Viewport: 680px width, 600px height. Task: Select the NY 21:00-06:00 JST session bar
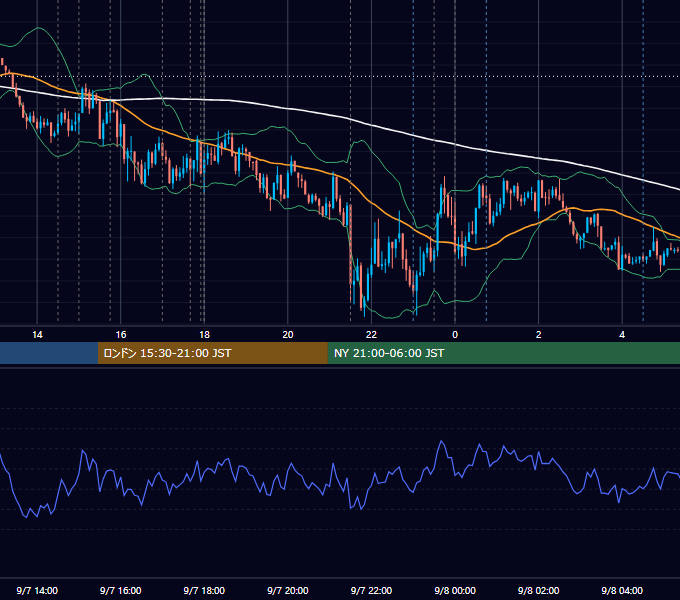(x=503, y=353)
